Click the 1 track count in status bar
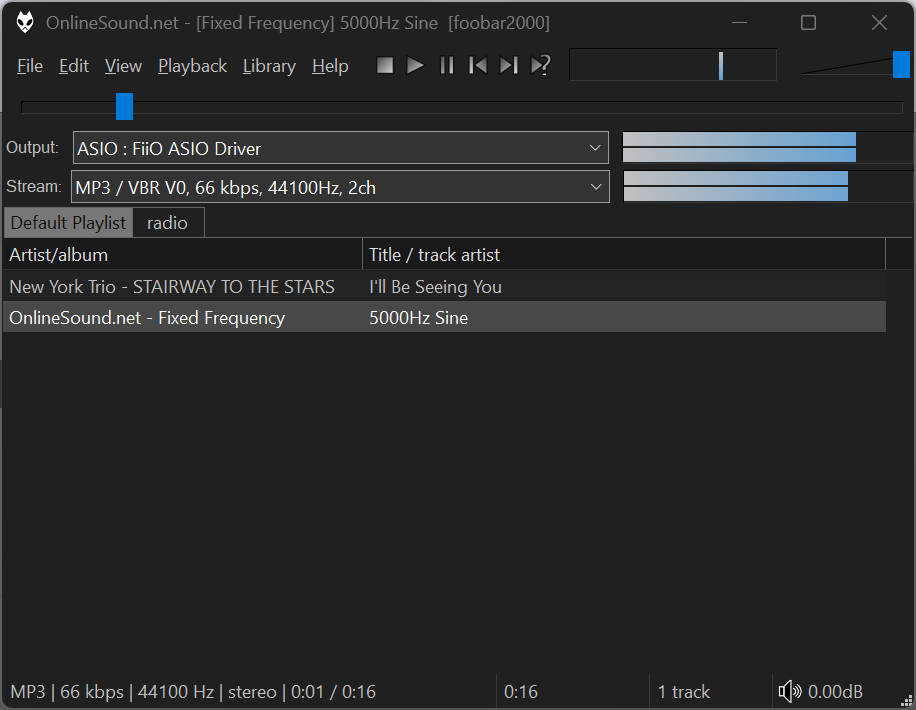 point(683,692)
